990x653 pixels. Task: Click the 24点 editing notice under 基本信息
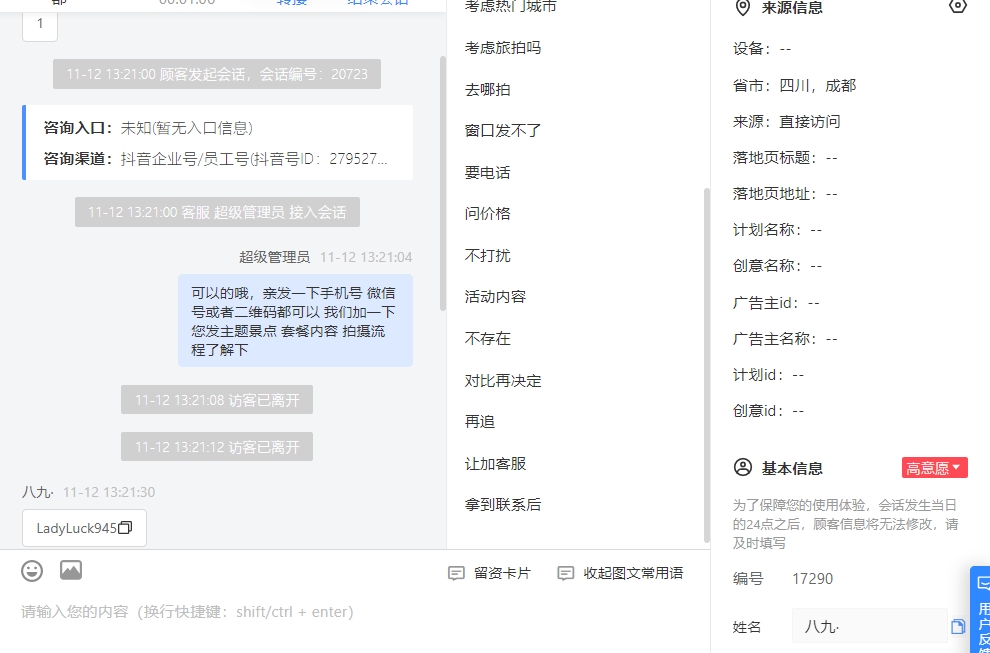846,524
